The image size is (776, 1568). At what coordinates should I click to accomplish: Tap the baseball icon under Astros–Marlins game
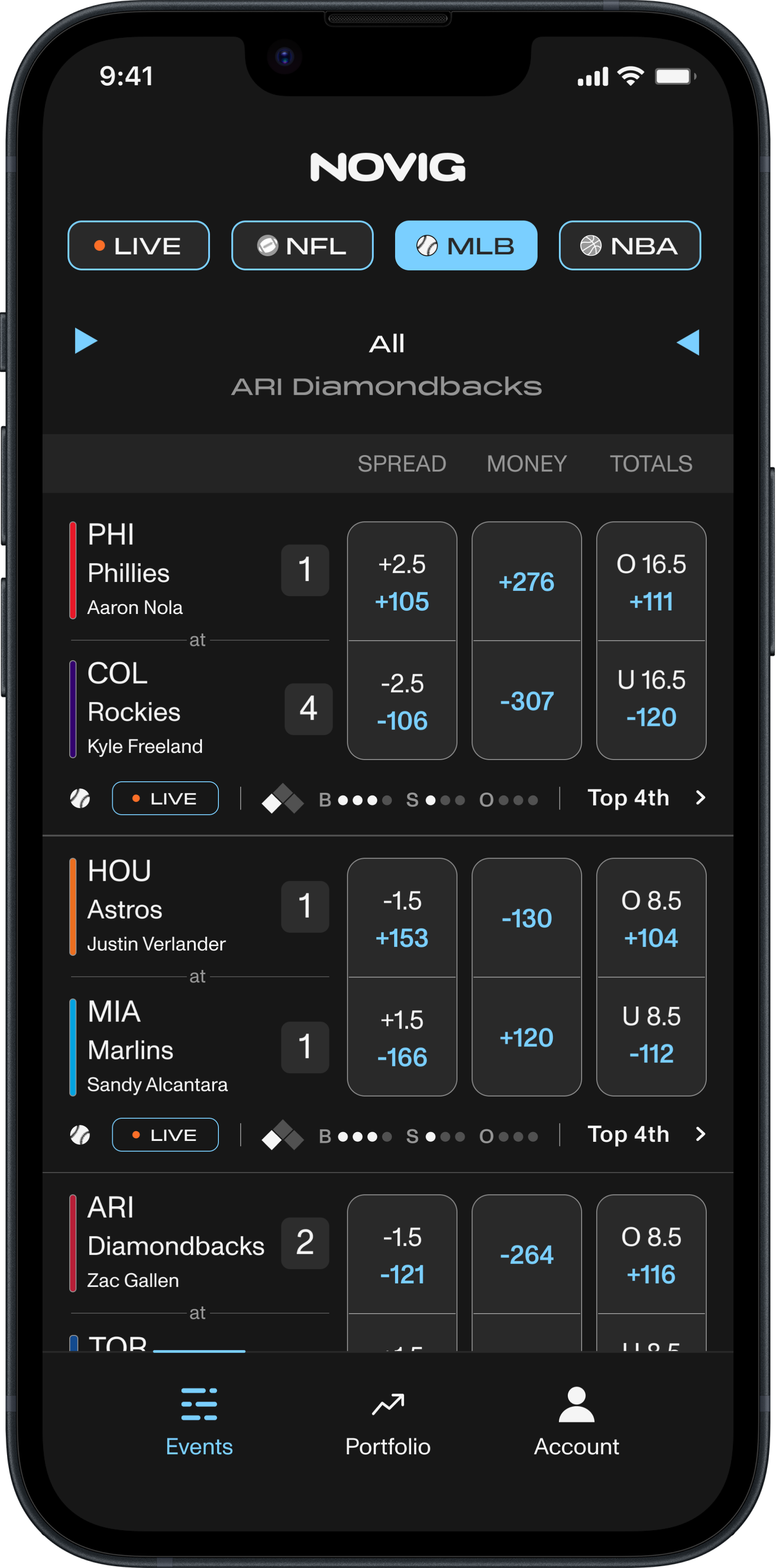pyautogui.click(x=80, y=1135)
